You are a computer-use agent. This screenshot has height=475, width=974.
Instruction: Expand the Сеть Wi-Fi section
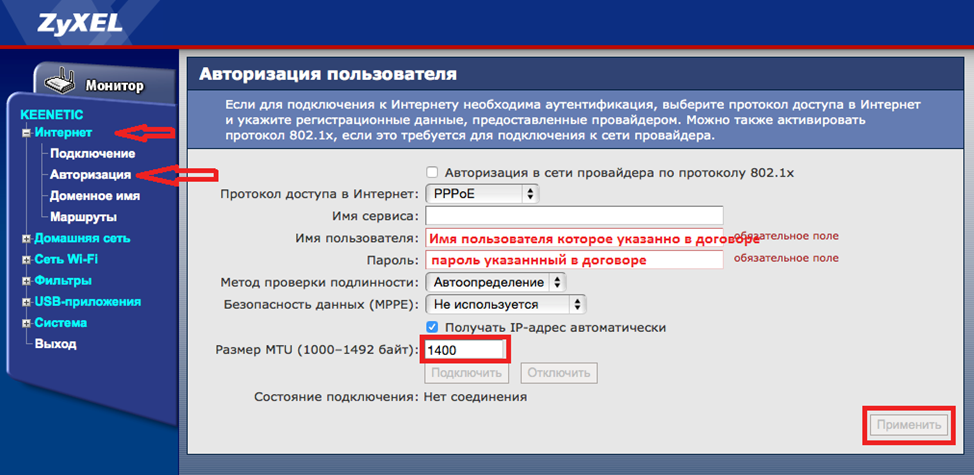(x=27, y=260)
